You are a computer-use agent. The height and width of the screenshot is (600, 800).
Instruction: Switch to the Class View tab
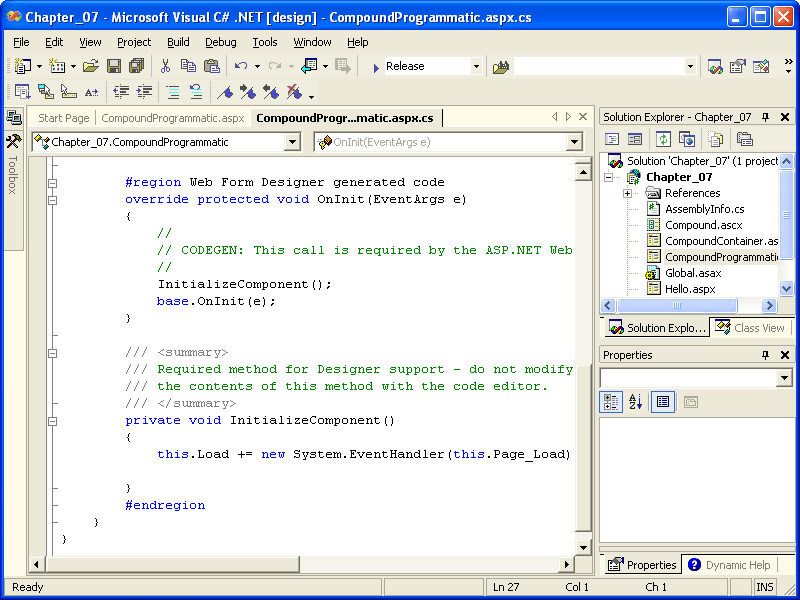[750, 327]
